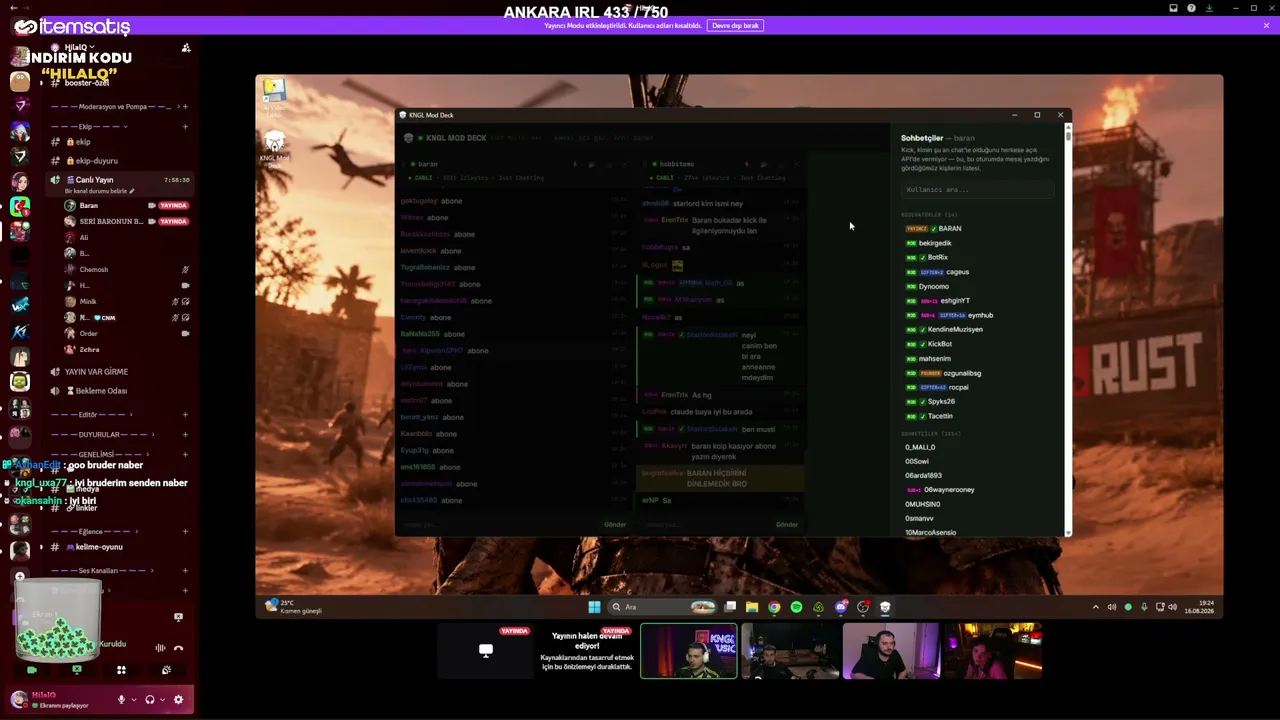Toggle noise suppression waveform icon
The height and width of the screenshot is (720, 1280).
(160, 648)
